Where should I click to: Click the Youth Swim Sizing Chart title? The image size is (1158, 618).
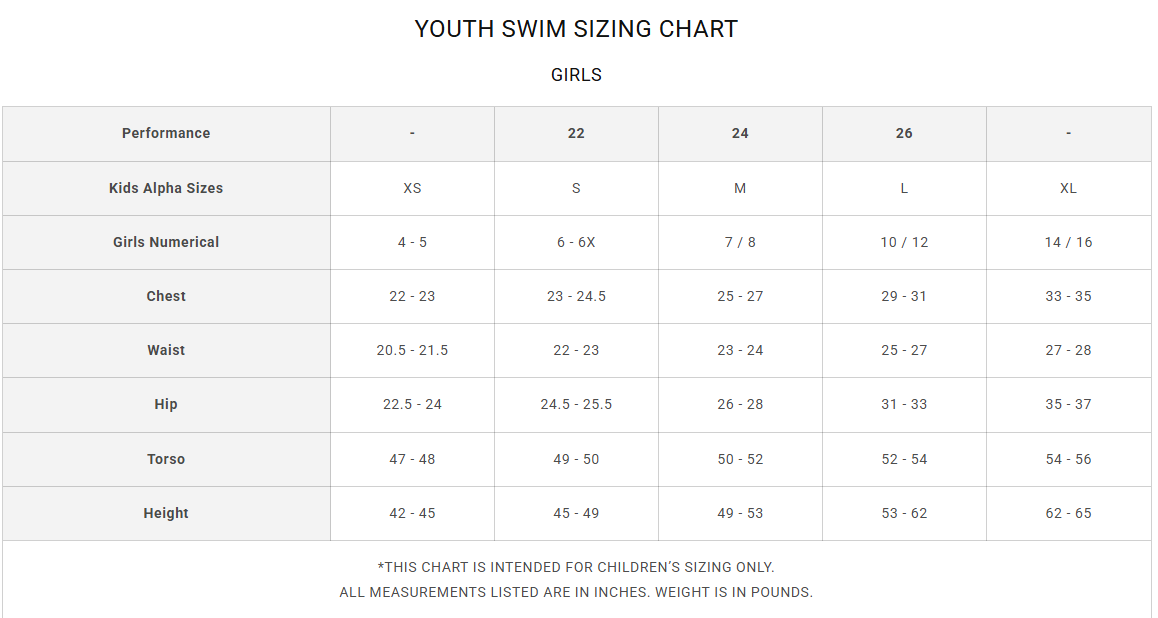tap(576, 29)
